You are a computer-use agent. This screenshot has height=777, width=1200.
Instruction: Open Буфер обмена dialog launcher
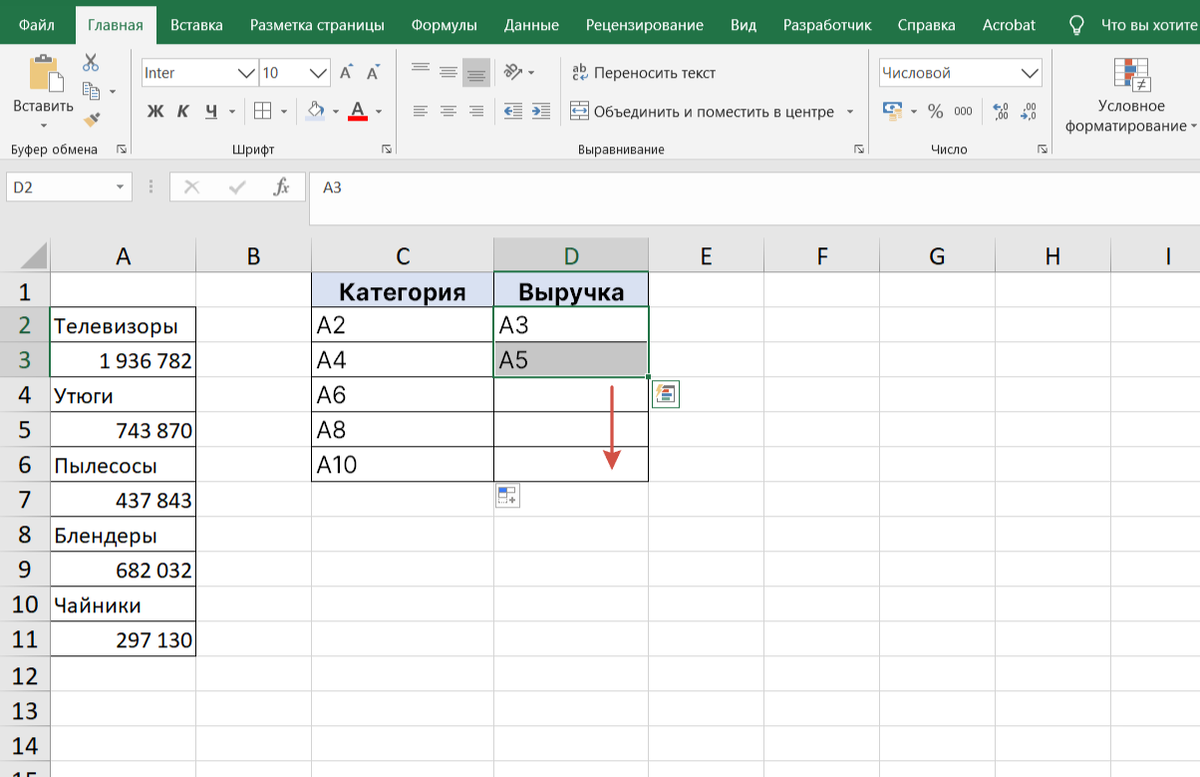click(x=122, y=149)
